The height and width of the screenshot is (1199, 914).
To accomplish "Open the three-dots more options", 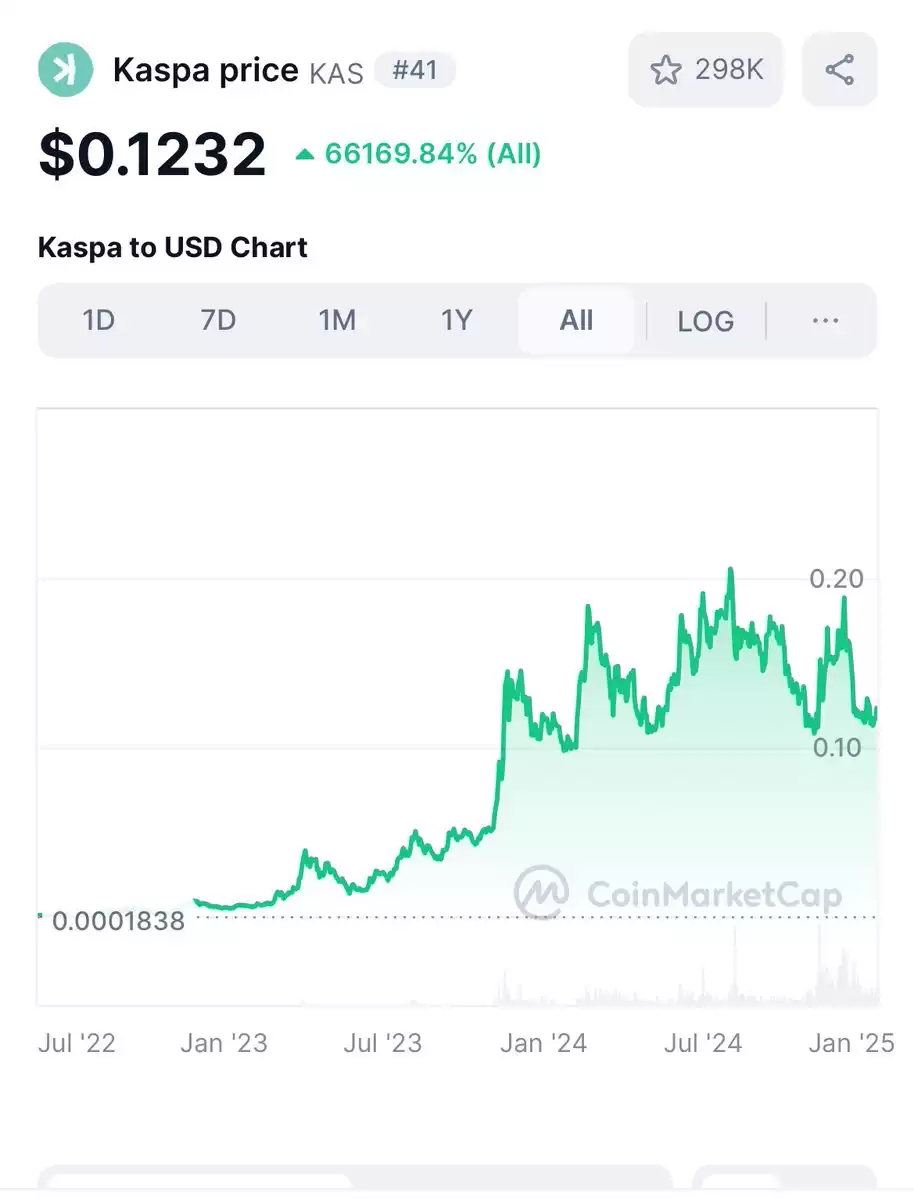I will (825, 320).
